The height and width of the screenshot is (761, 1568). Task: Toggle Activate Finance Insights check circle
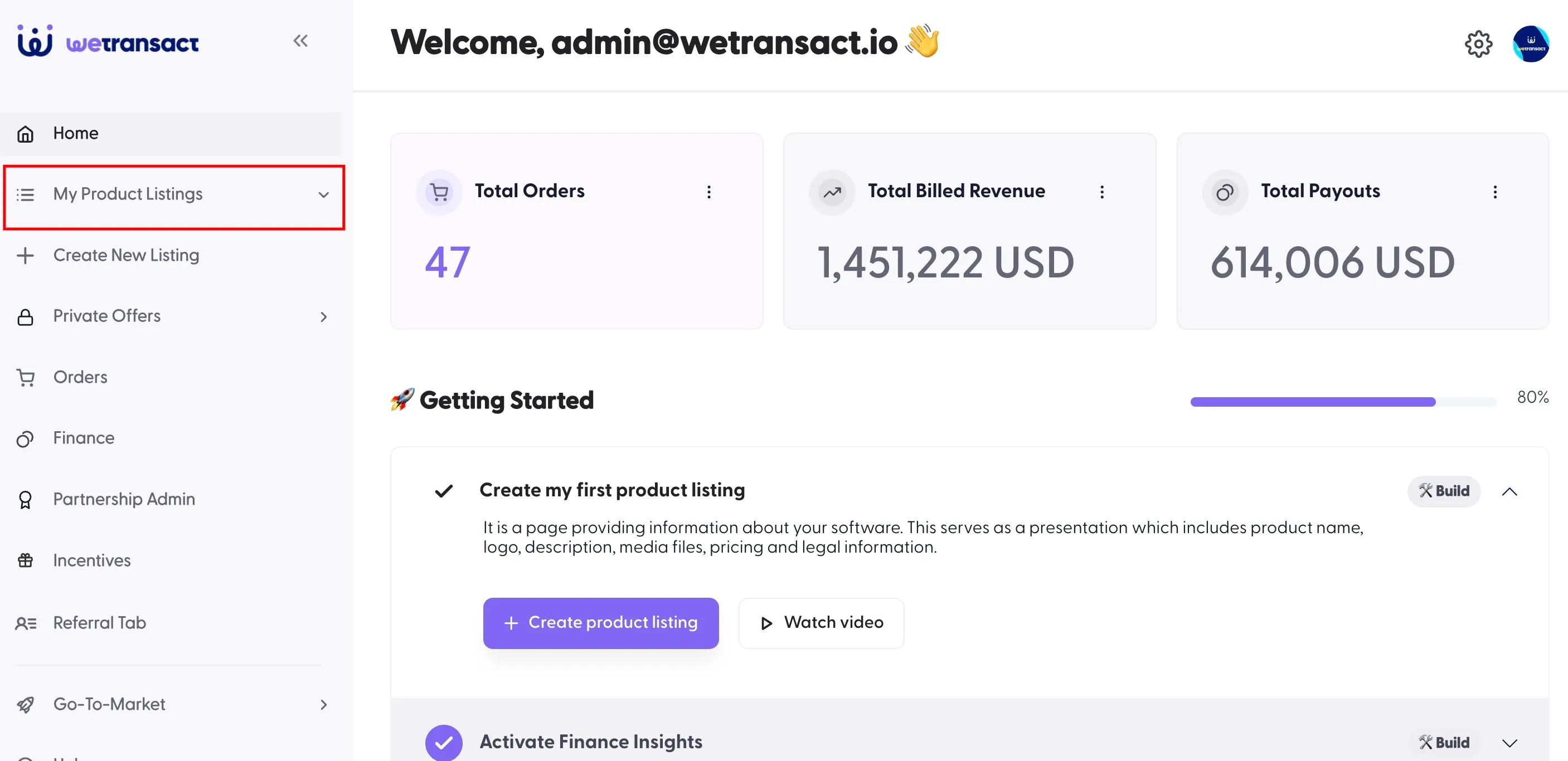pyautogui.click(x=444, y=743)
